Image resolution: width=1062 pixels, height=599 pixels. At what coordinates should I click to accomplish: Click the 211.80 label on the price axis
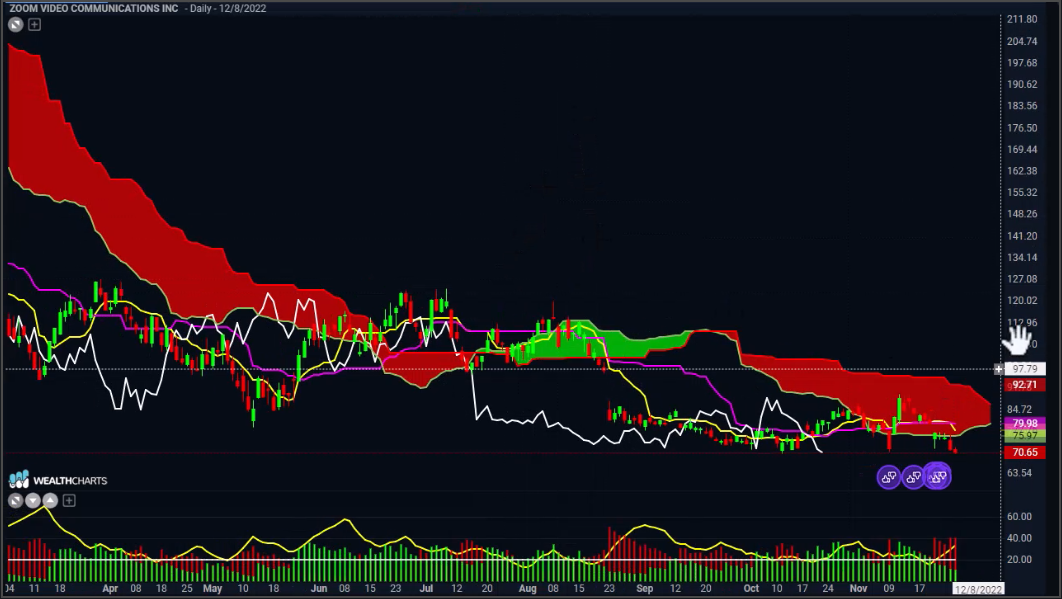[1021, 19]
